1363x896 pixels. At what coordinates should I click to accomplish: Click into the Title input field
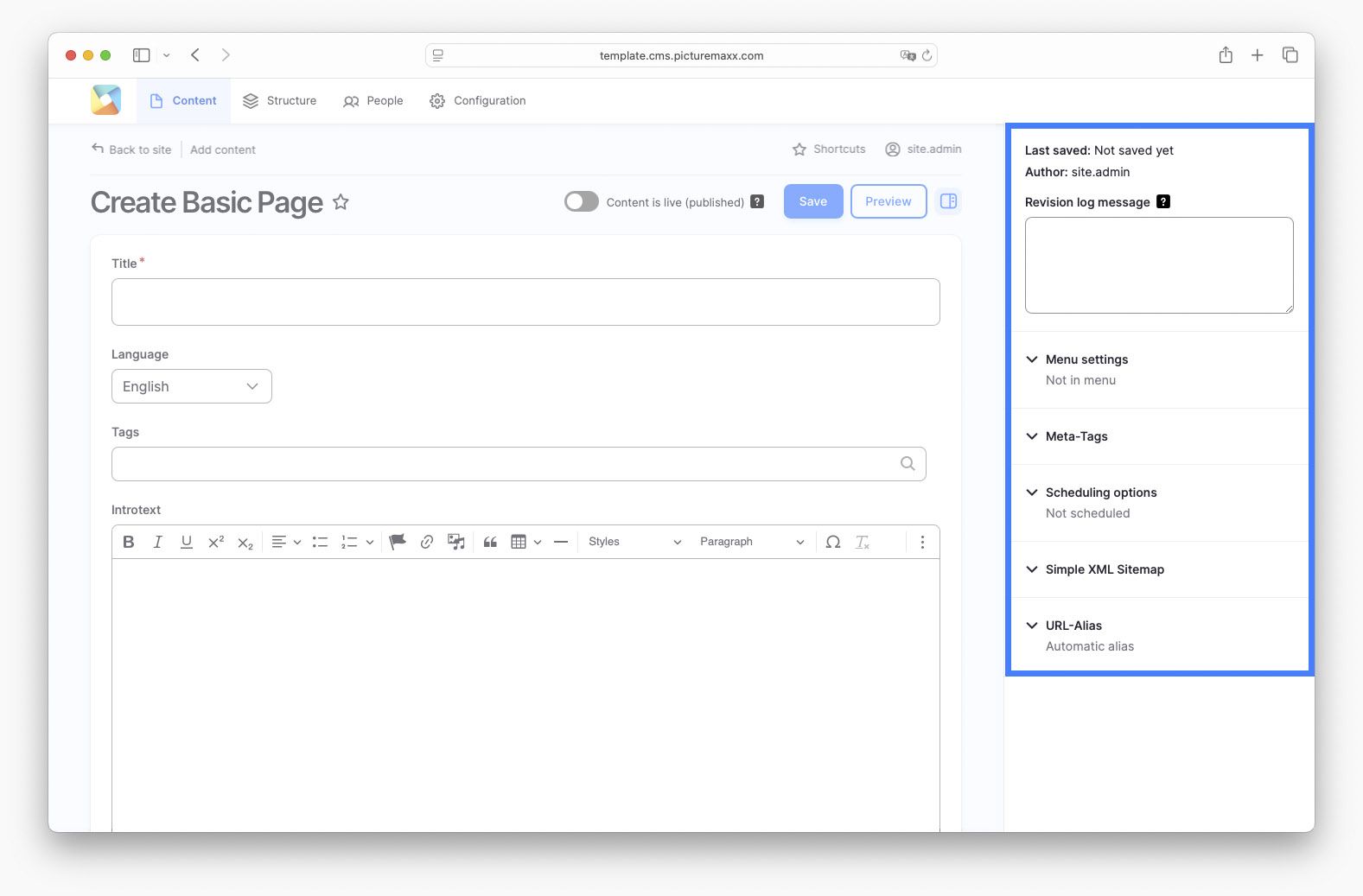[x=525, y=302]
